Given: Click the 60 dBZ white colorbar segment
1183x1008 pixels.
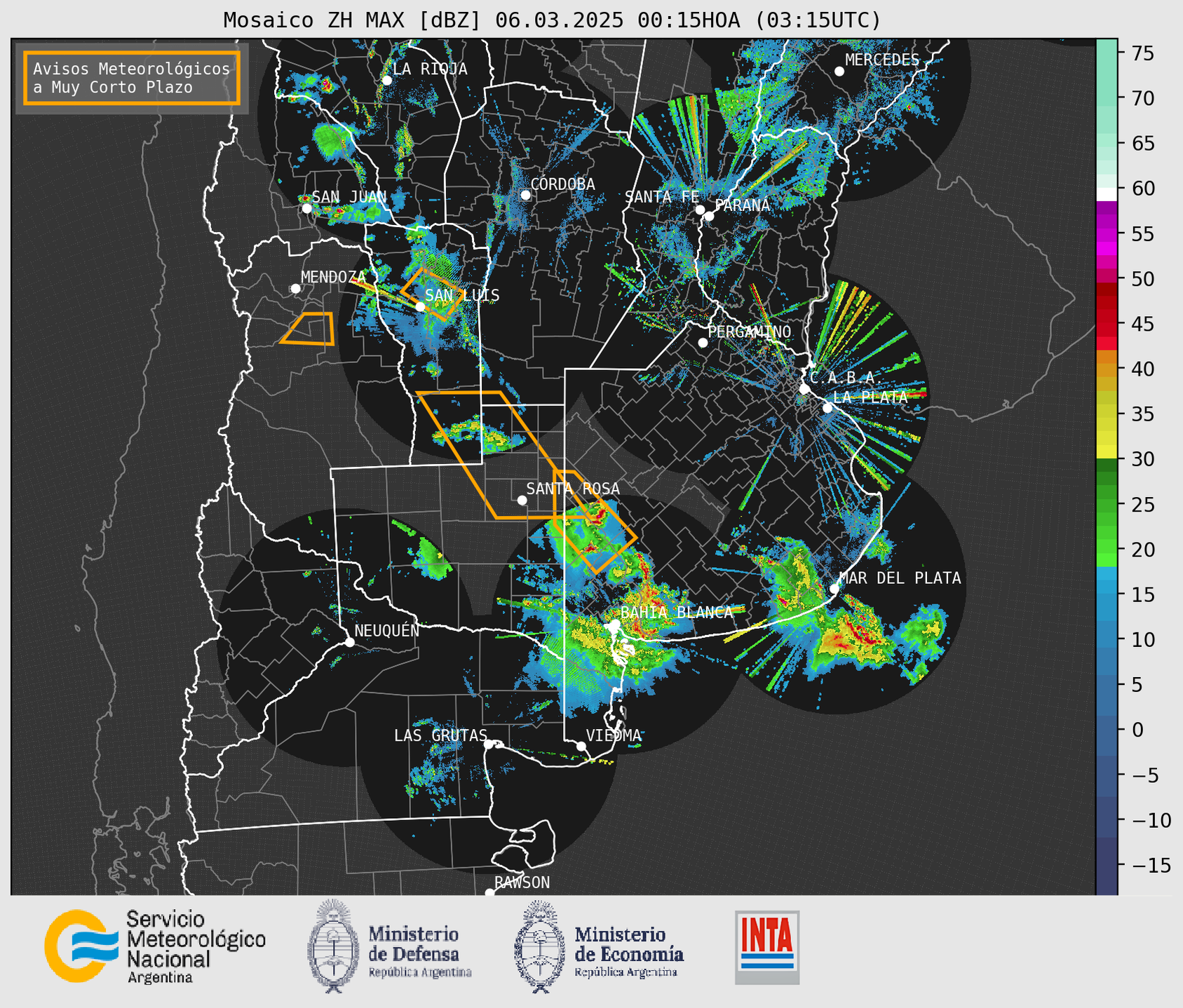Looking at the screenshot, I should coord(1106,193).
